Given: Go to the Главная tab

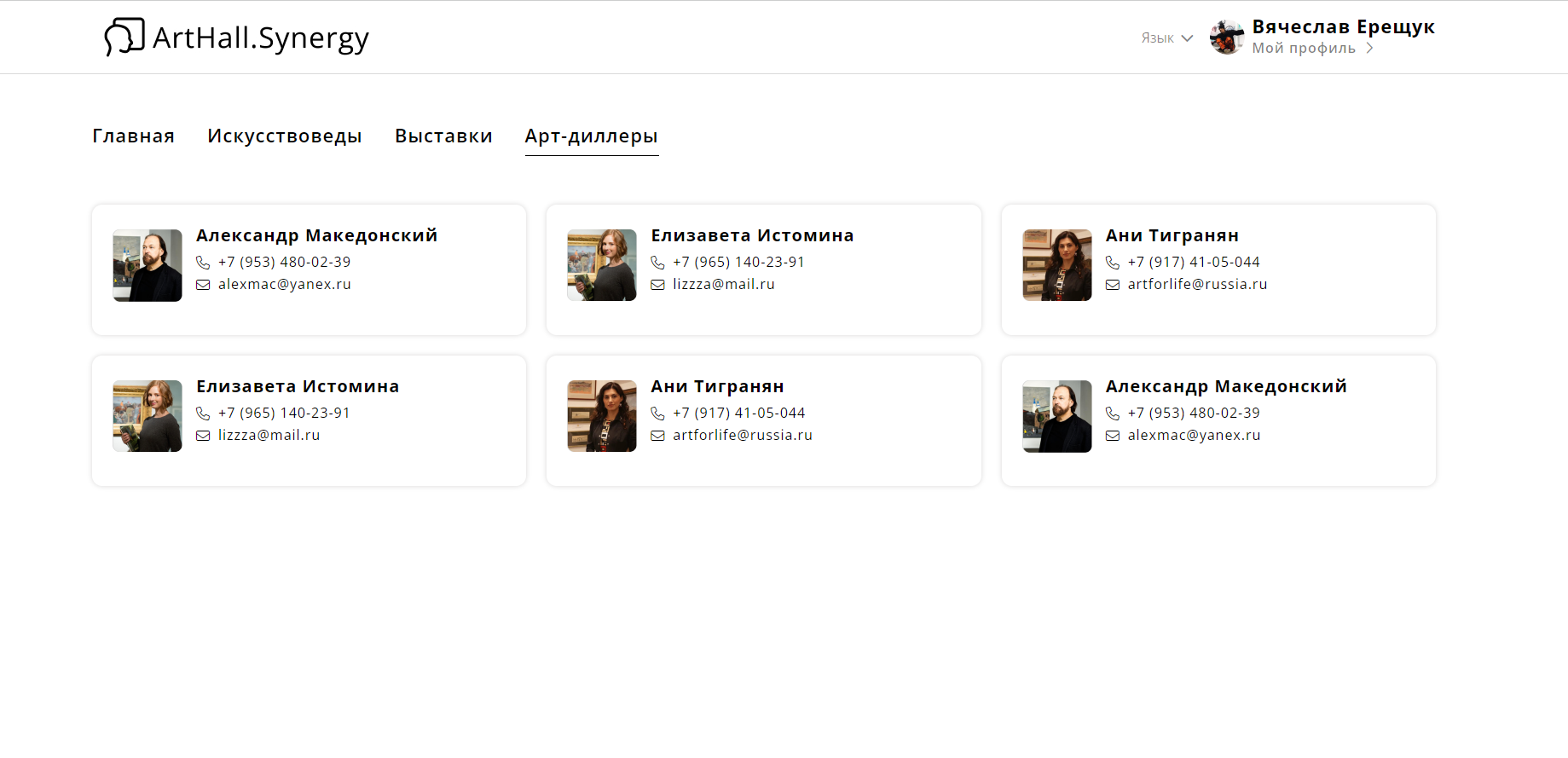Looking at the screenshot, I should click(133, 136).
